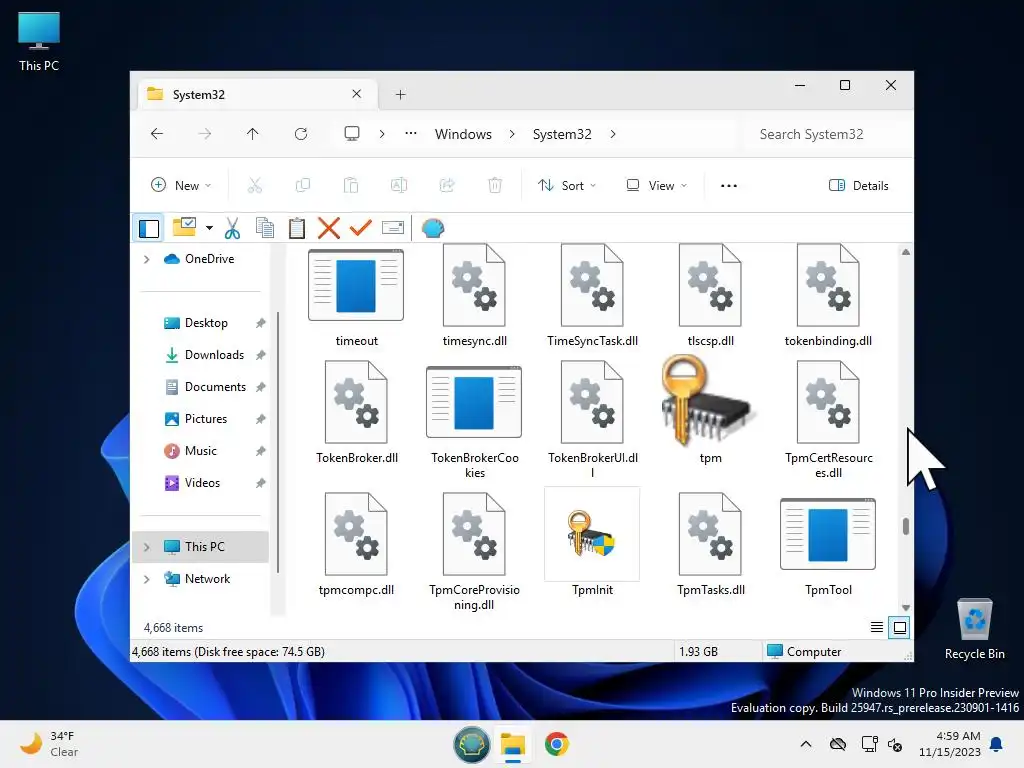This screenshot has width=1024, height=768.
Task: Add a new tab with plus button
Action: tap(400, 95)
